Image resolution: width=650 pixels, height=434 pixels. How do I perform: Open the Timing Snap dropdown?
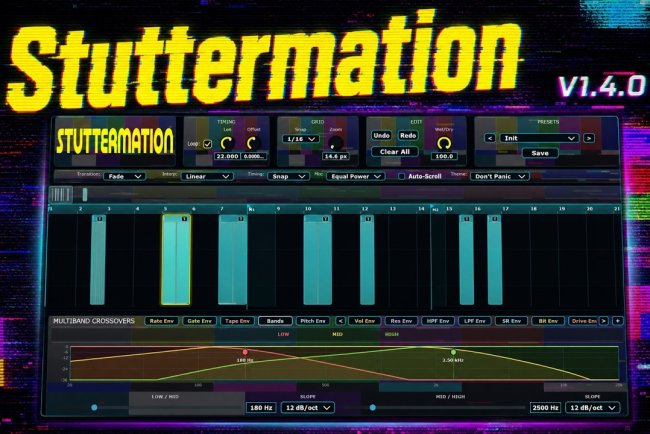click(289, 177)
